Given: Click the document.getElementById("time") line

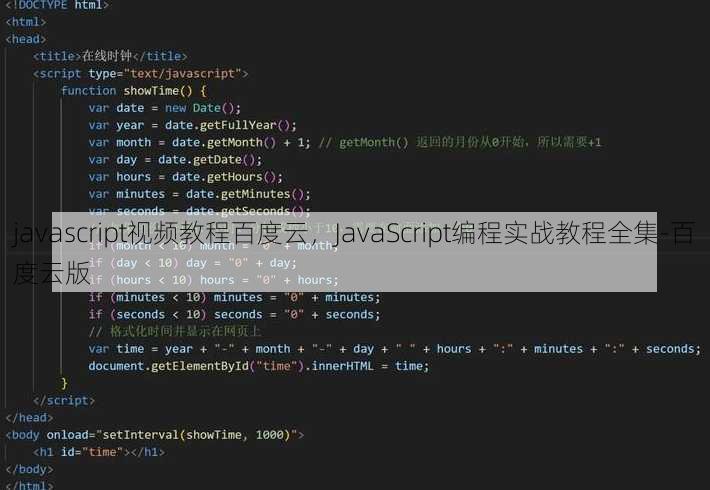Looking at the screenshot, I should 259,366.
